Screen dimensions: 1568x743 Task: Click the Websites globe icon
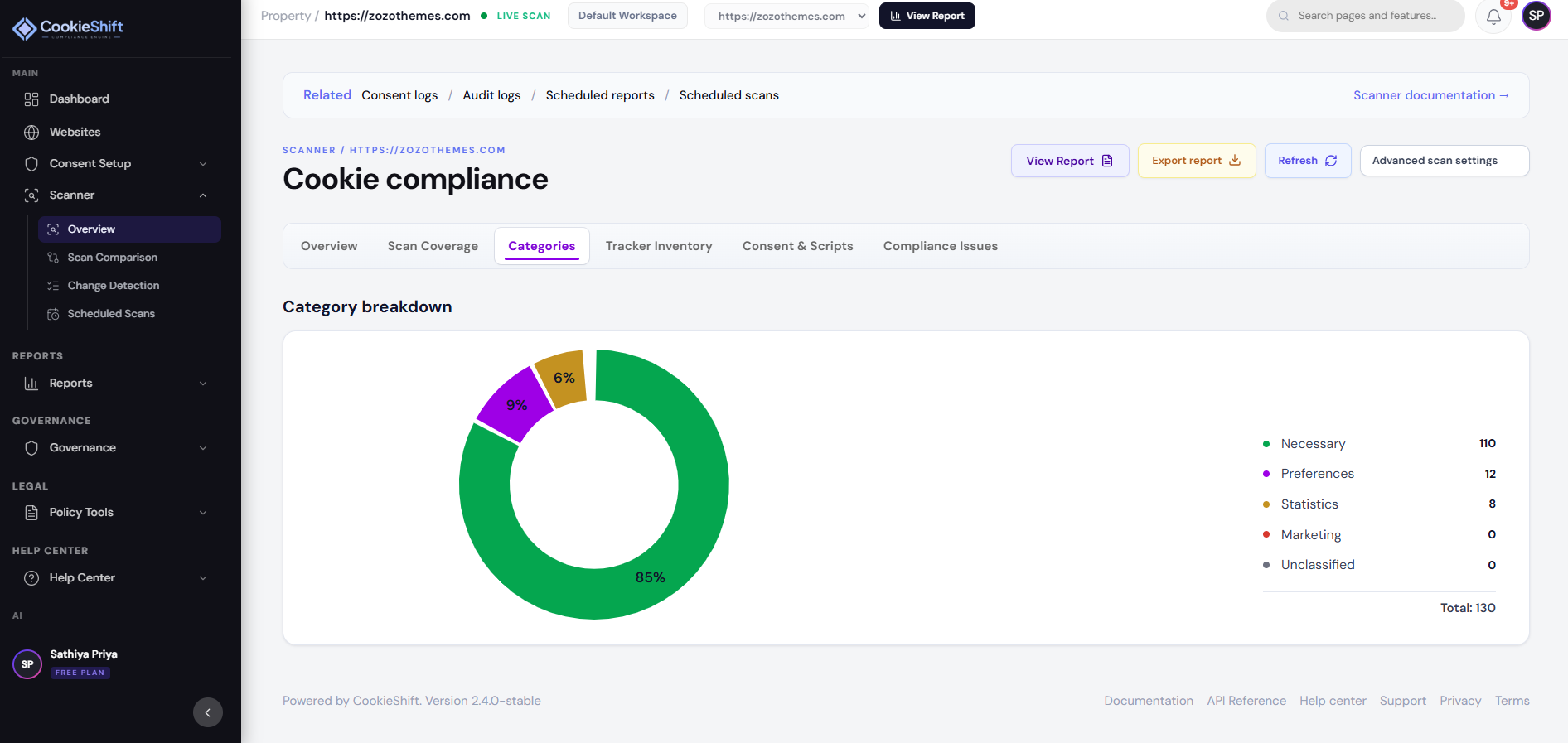(31, 133)
